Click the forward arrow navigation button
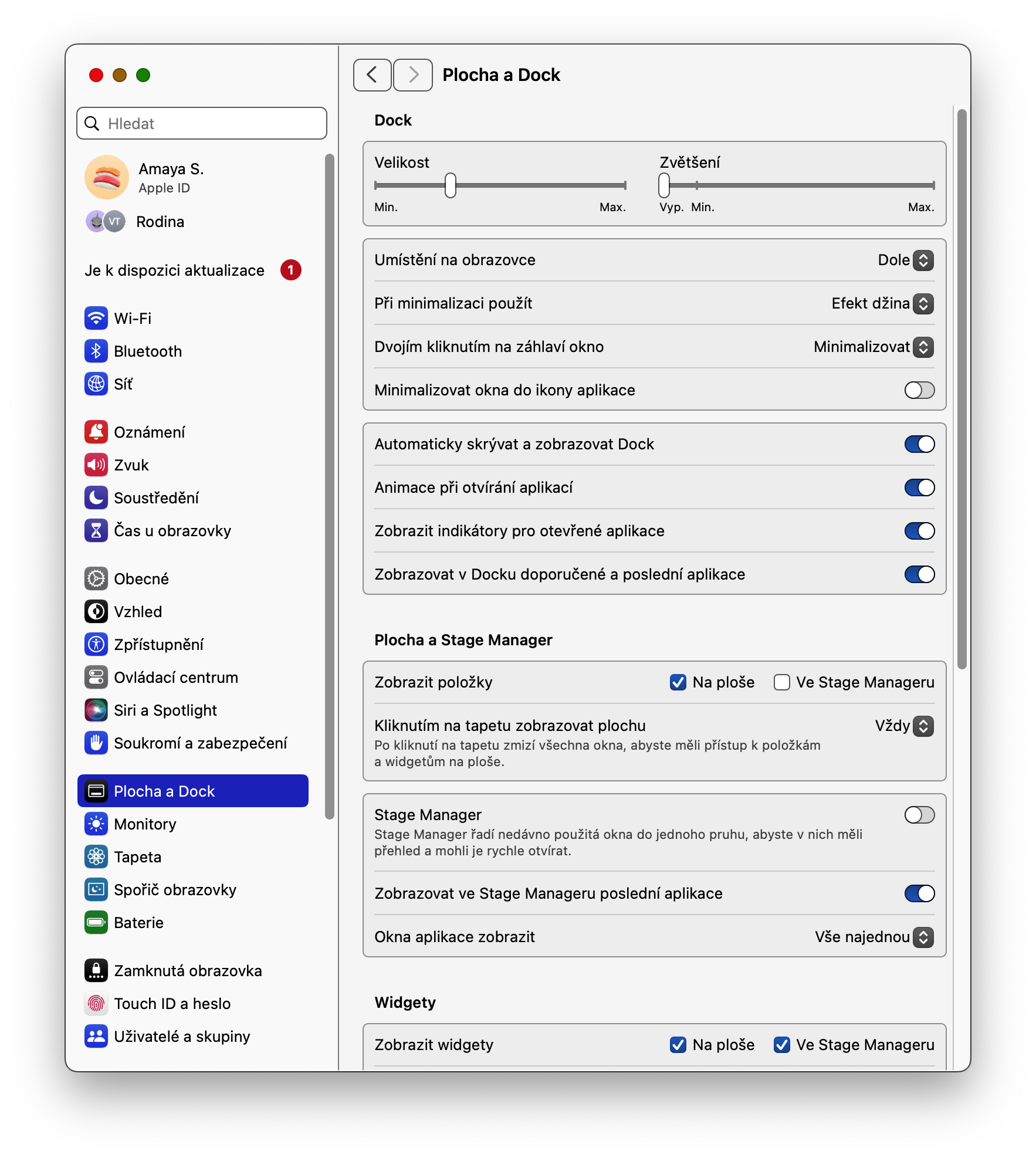 413,75
